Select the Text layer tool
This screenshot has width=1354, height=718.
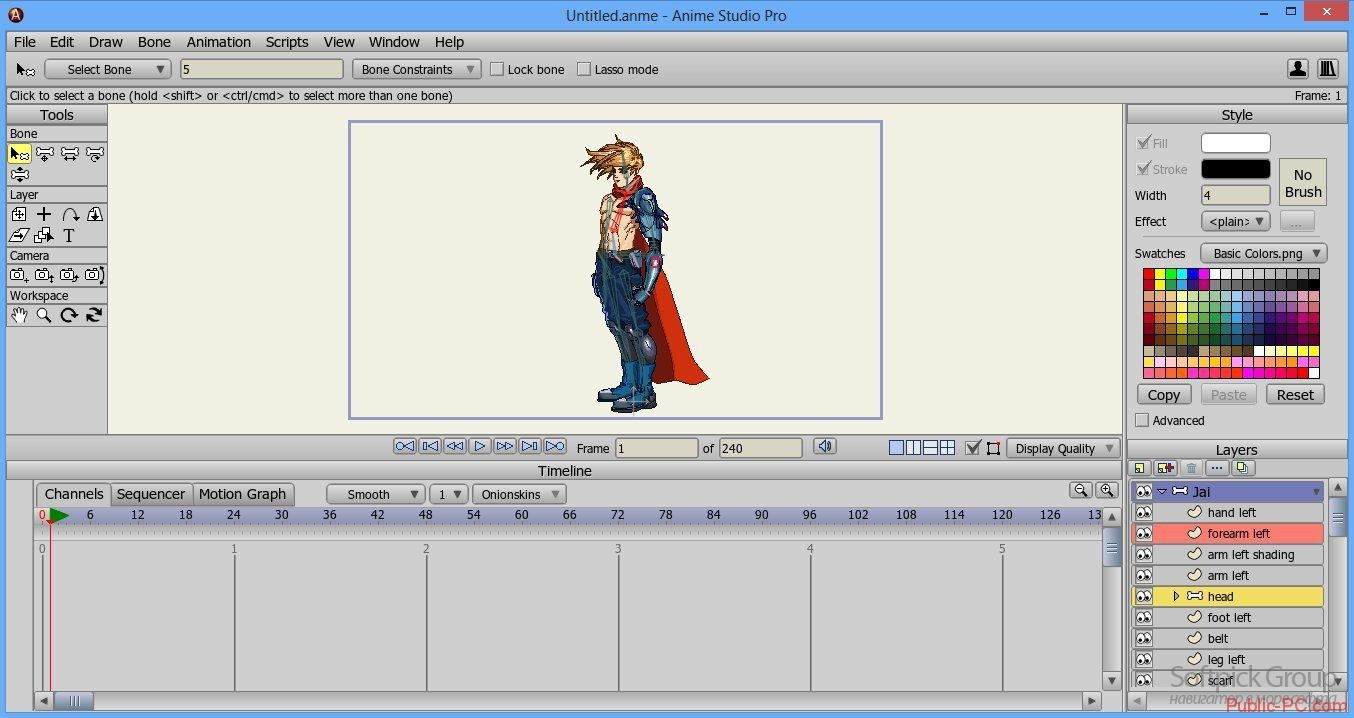[69, 235]
